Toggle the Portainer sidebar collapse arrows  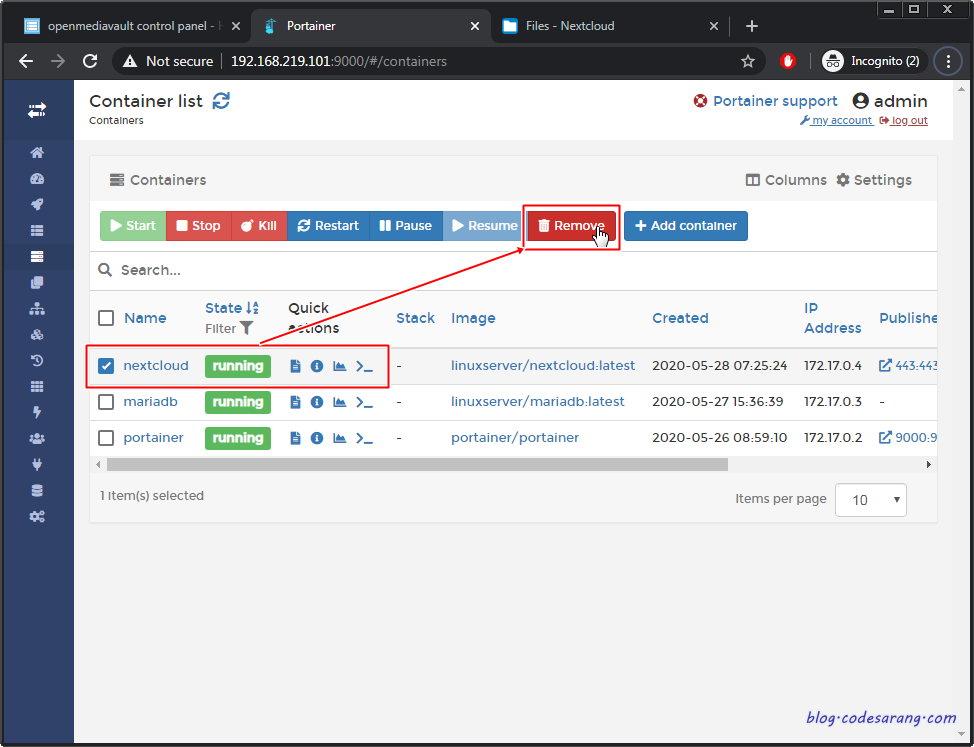37,111
